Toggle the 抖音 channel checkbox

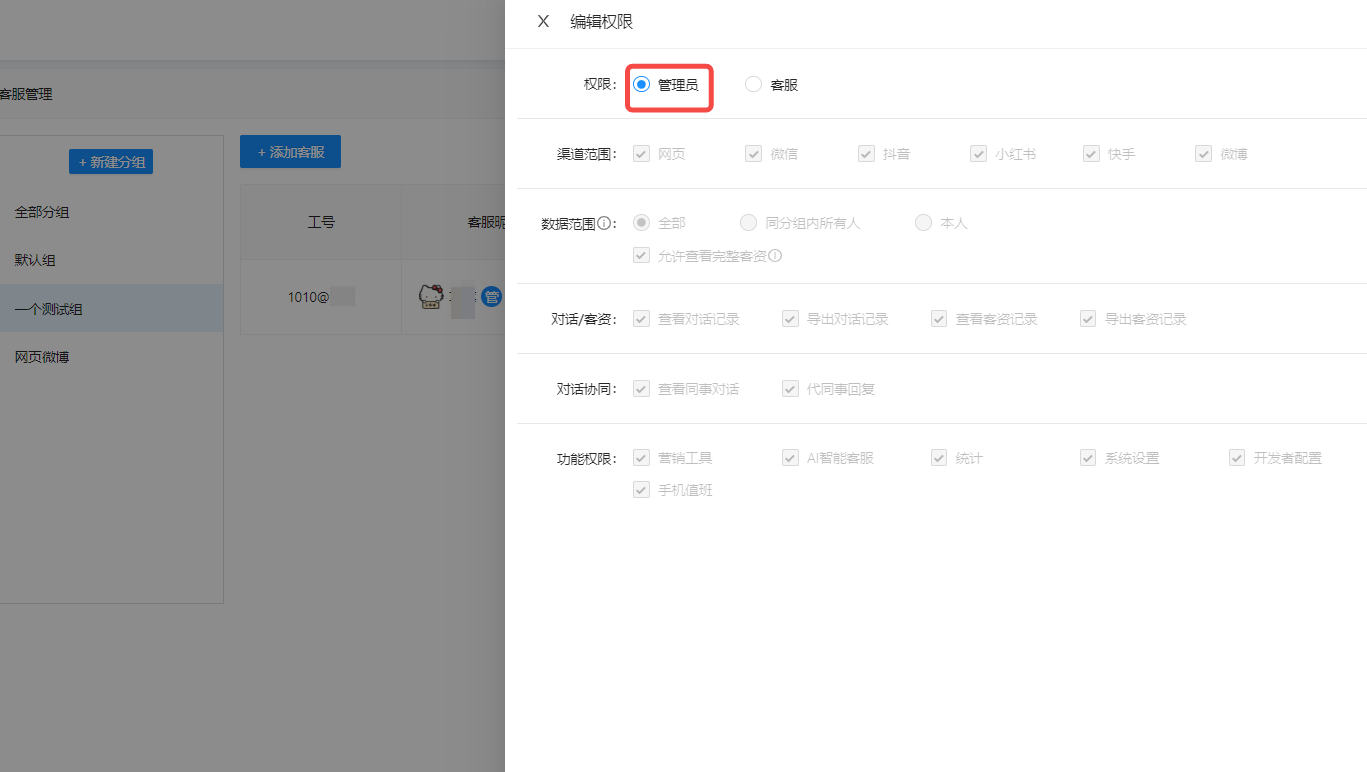866,153
